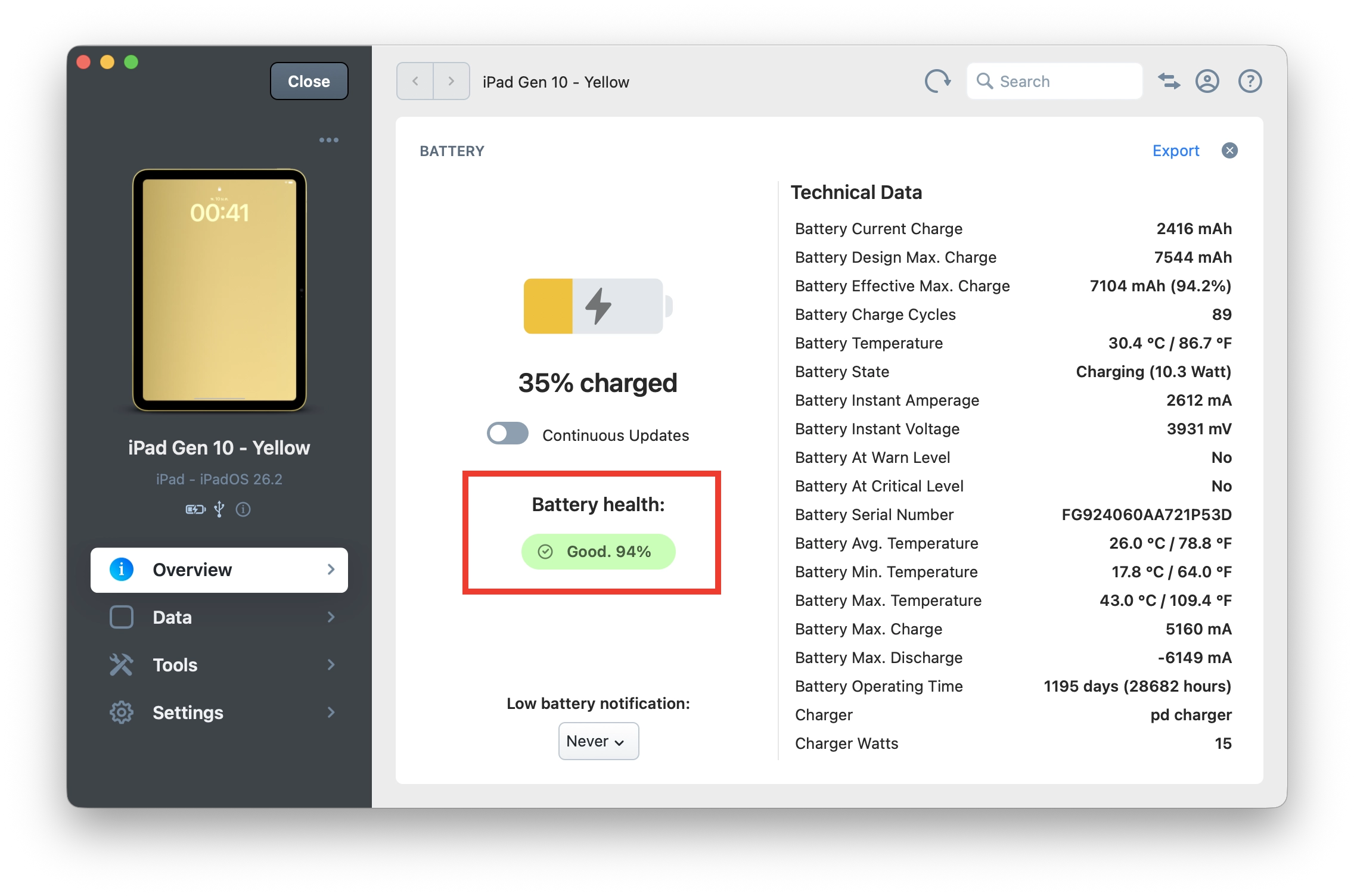Open the data transfer arrows icon

coord(1169,81)
